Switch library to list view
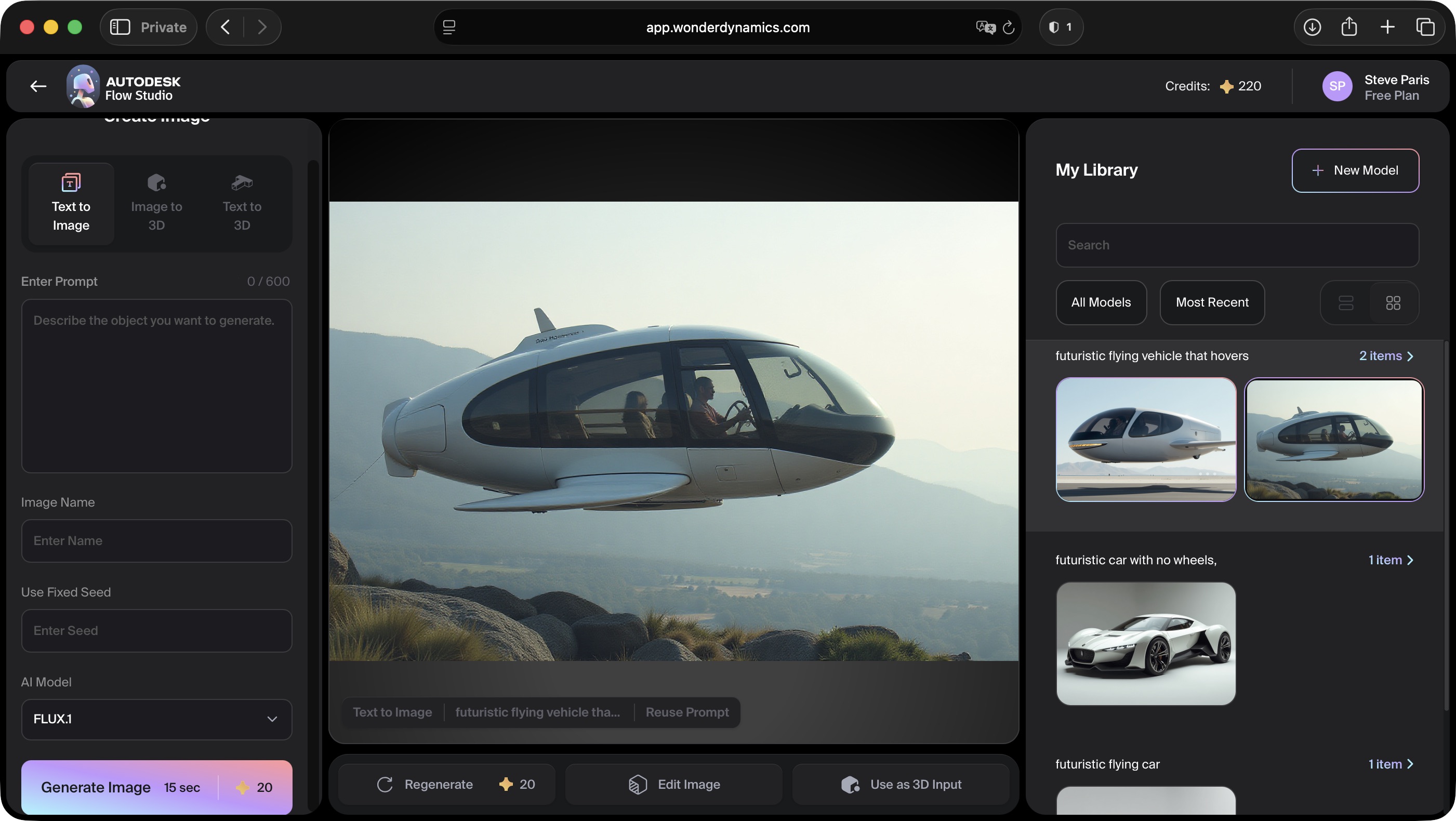1456x821 pixels. (1346, 303)
